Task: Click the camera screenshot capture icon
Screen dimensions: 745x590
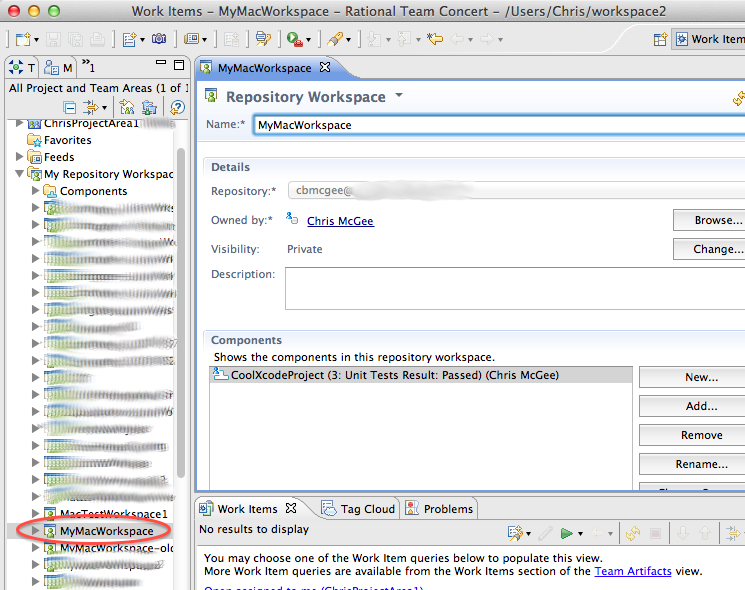Action: (159, 39)
